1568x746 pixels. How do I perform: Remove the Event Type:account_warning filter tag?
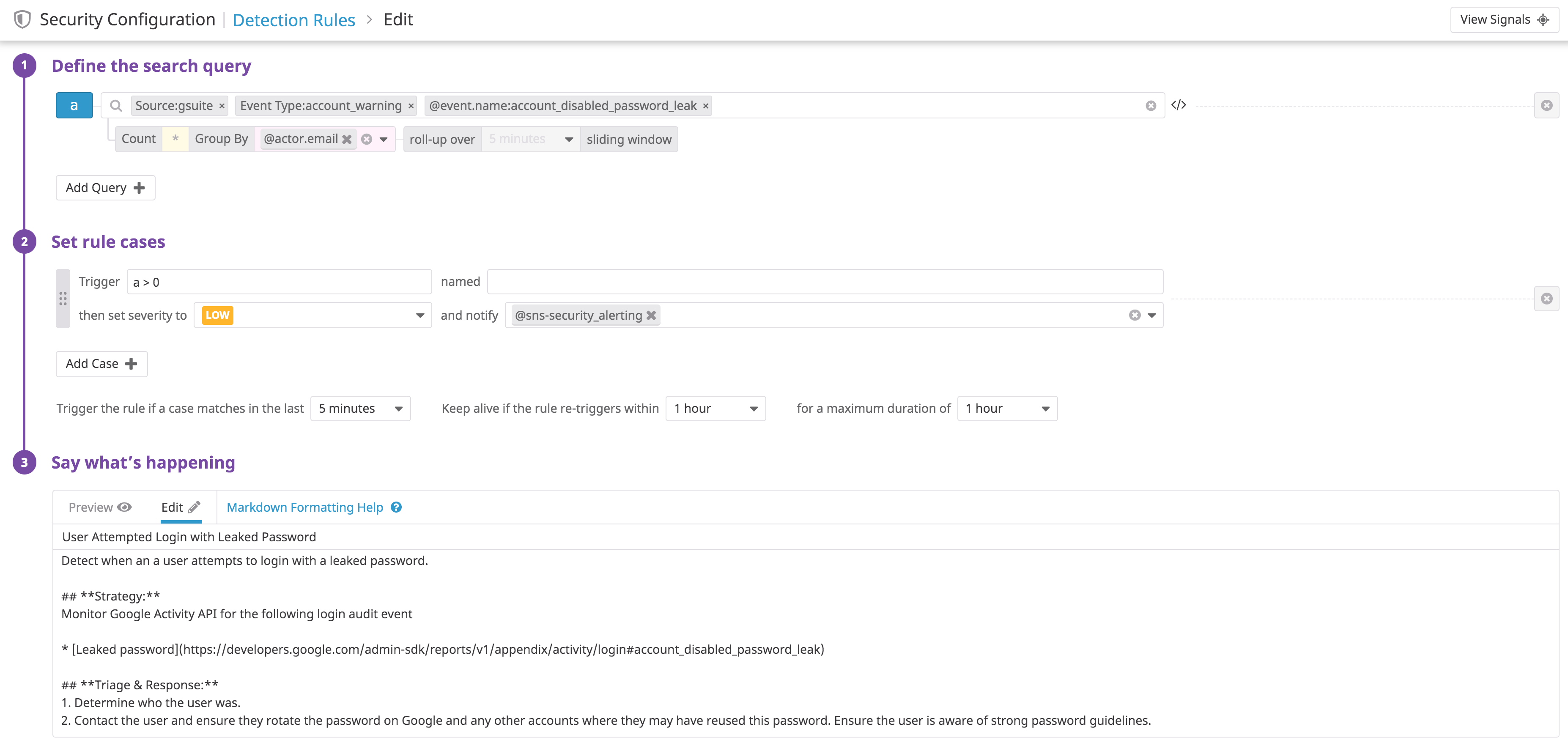point(411,105)
